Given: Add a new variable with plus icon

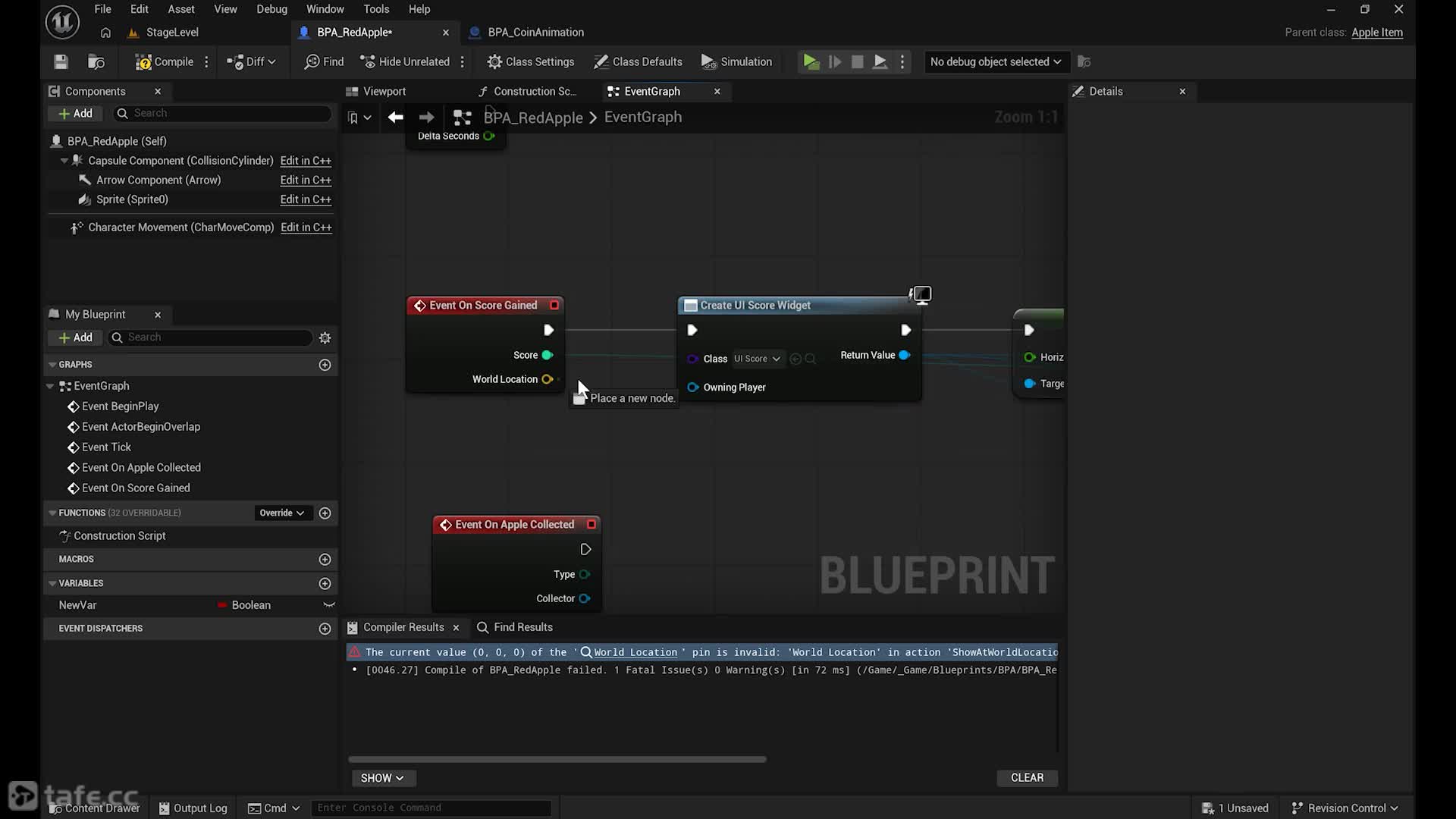Looking at the screenshot, I should point(325,584).
